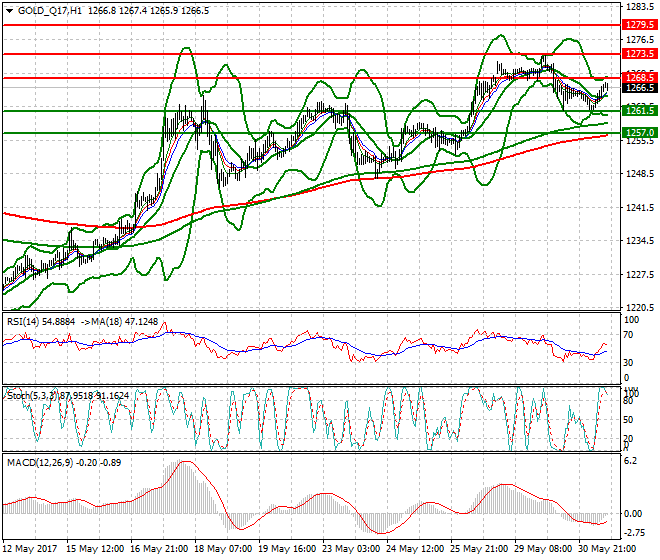The height and width of the screenshot is (560, 660).
Task: Click the MACD scale value -2.75
Action: [x=633, y=533]
